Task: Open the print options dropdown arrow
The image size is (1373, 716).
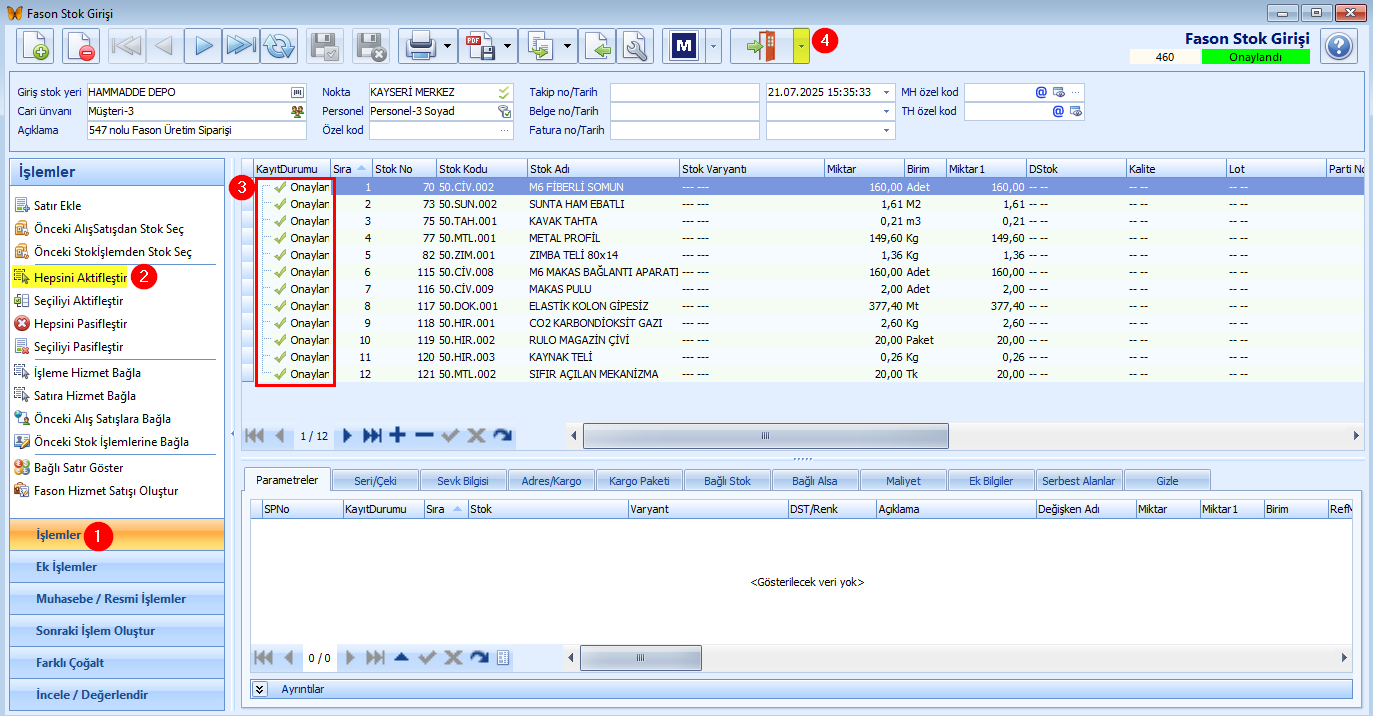Action: (447, 46)
